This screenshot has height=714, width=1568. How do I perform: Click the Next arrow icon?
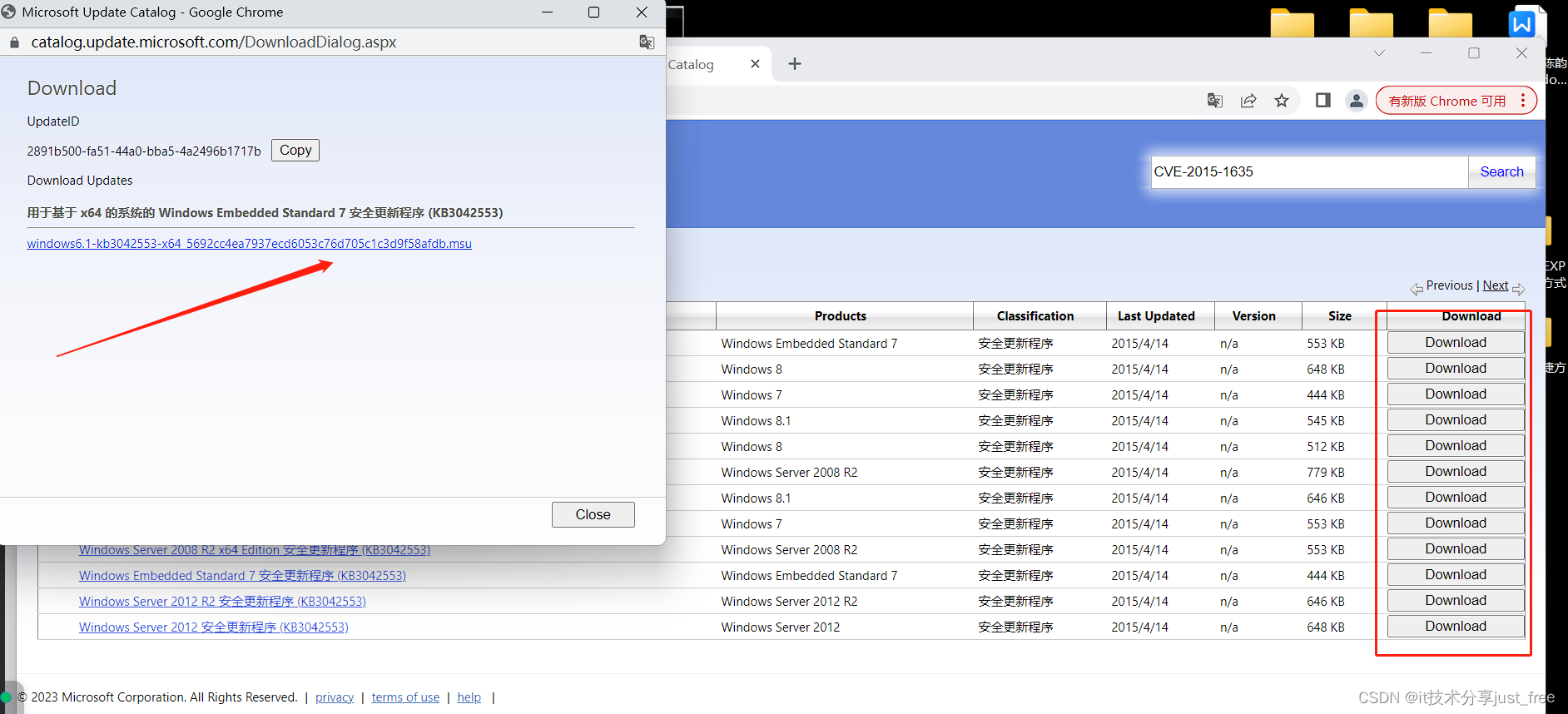[1519, 289]
